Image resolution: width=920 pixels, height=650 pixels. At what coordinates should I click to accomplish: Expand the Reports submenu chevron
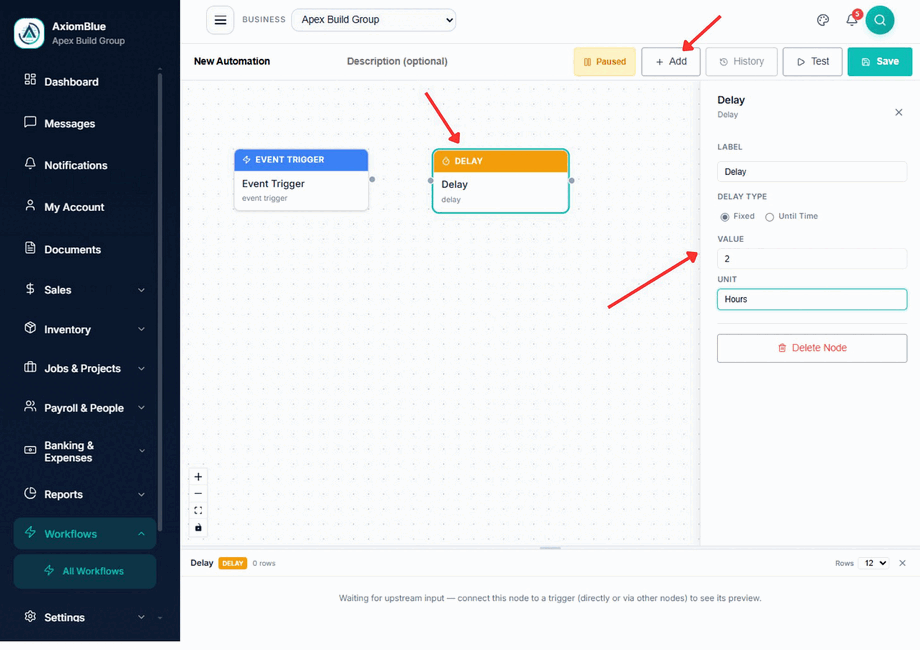point(141,495)
